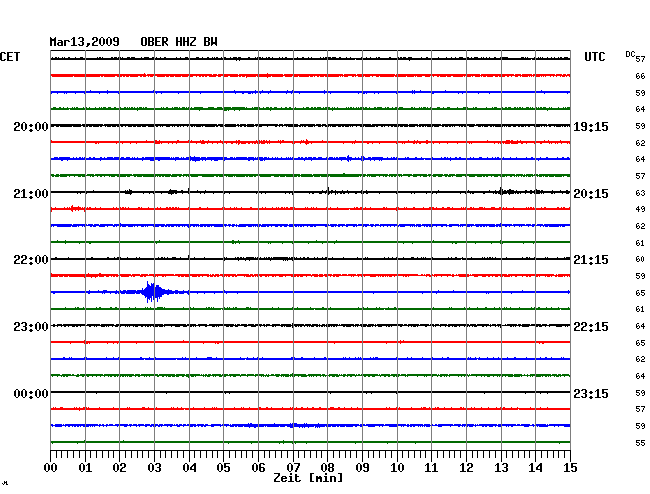
Task: Select minute 12 on the time axis
Action: click(466, 468)
